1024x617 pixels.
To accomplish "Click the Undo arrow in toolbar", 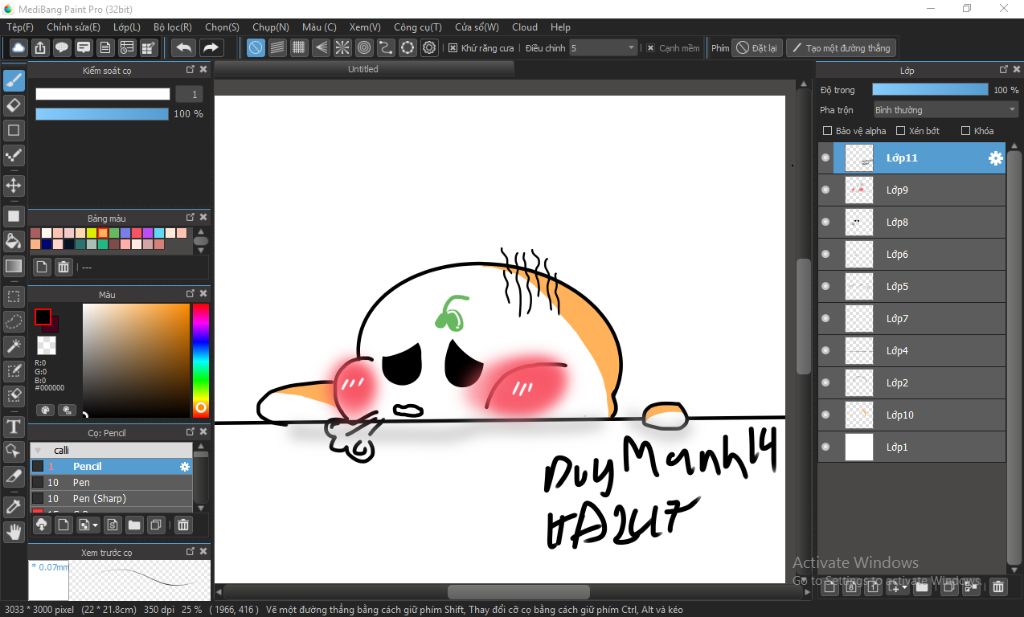I will [x=183, y=47].
